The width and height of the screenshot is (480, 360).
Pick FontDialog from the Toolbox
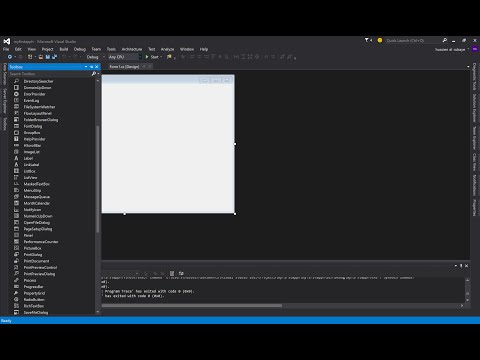(x=33, y=126)
